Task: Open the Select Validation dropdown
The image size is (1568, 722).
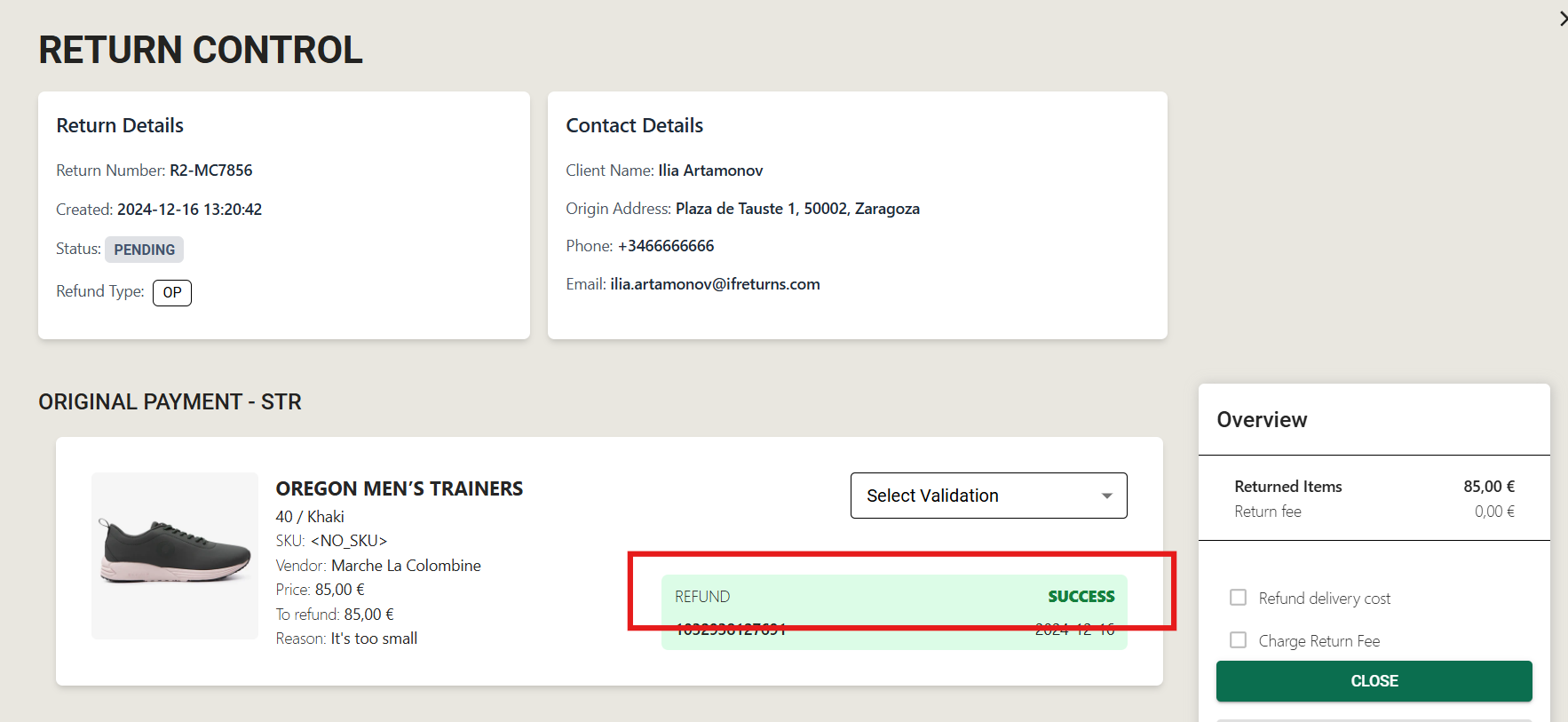Action: [988, 496]
